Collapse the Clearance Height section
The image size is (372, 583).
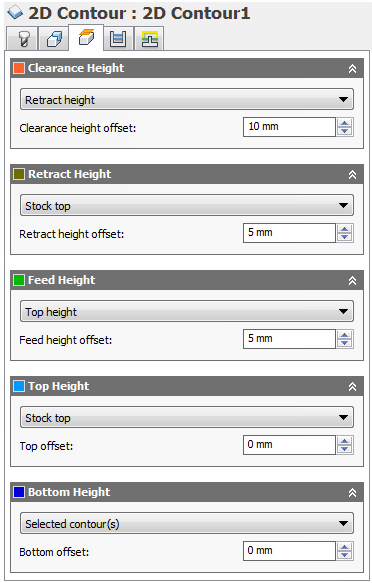[352, 68]
